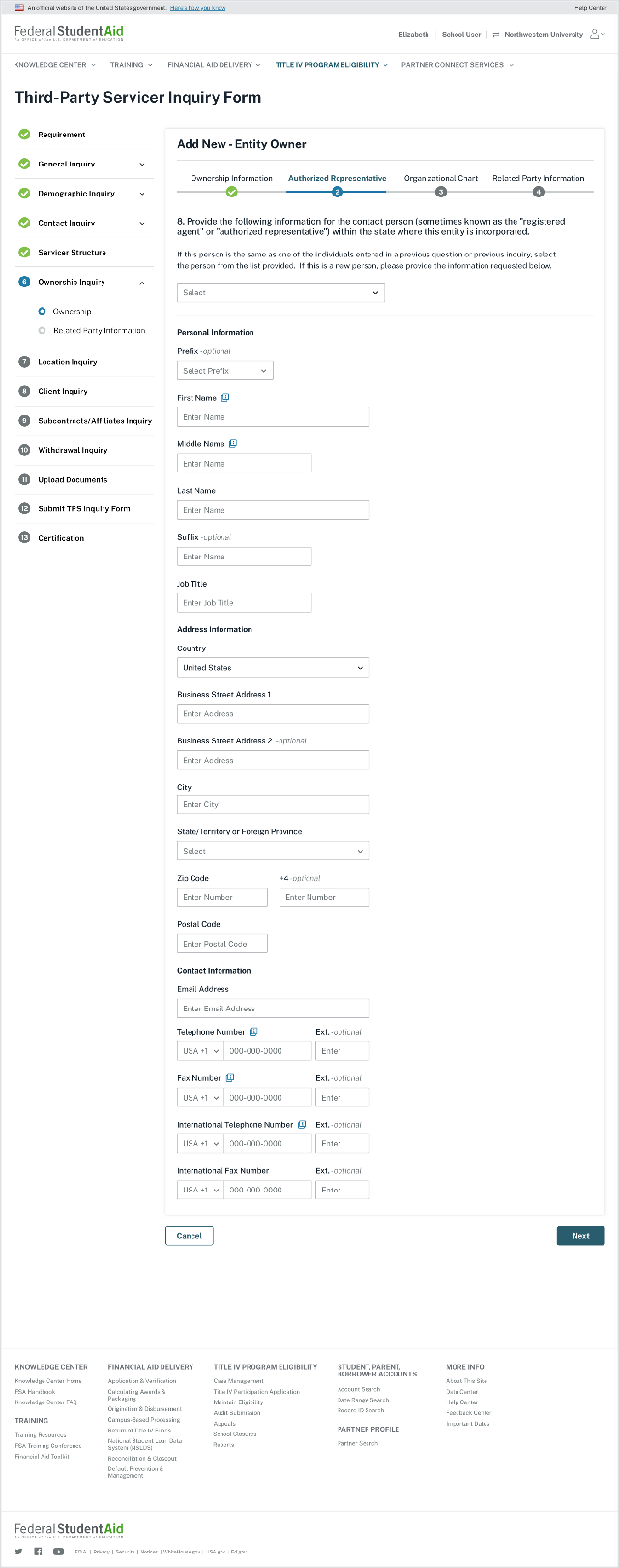Click the Email Address input field
Image resolution: width=619 pixels, height=1568 pixels.
(273, 1009)
